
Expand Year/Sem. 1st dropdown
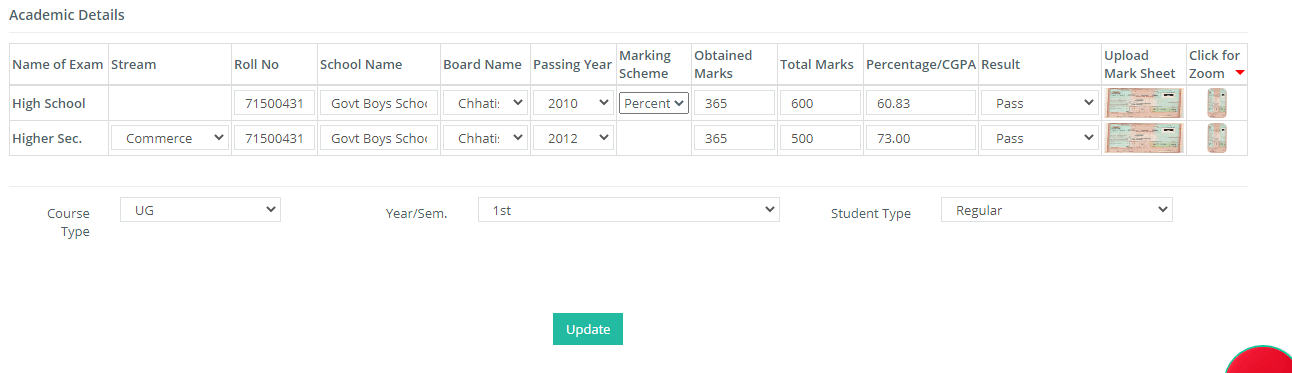click(629, 209)
